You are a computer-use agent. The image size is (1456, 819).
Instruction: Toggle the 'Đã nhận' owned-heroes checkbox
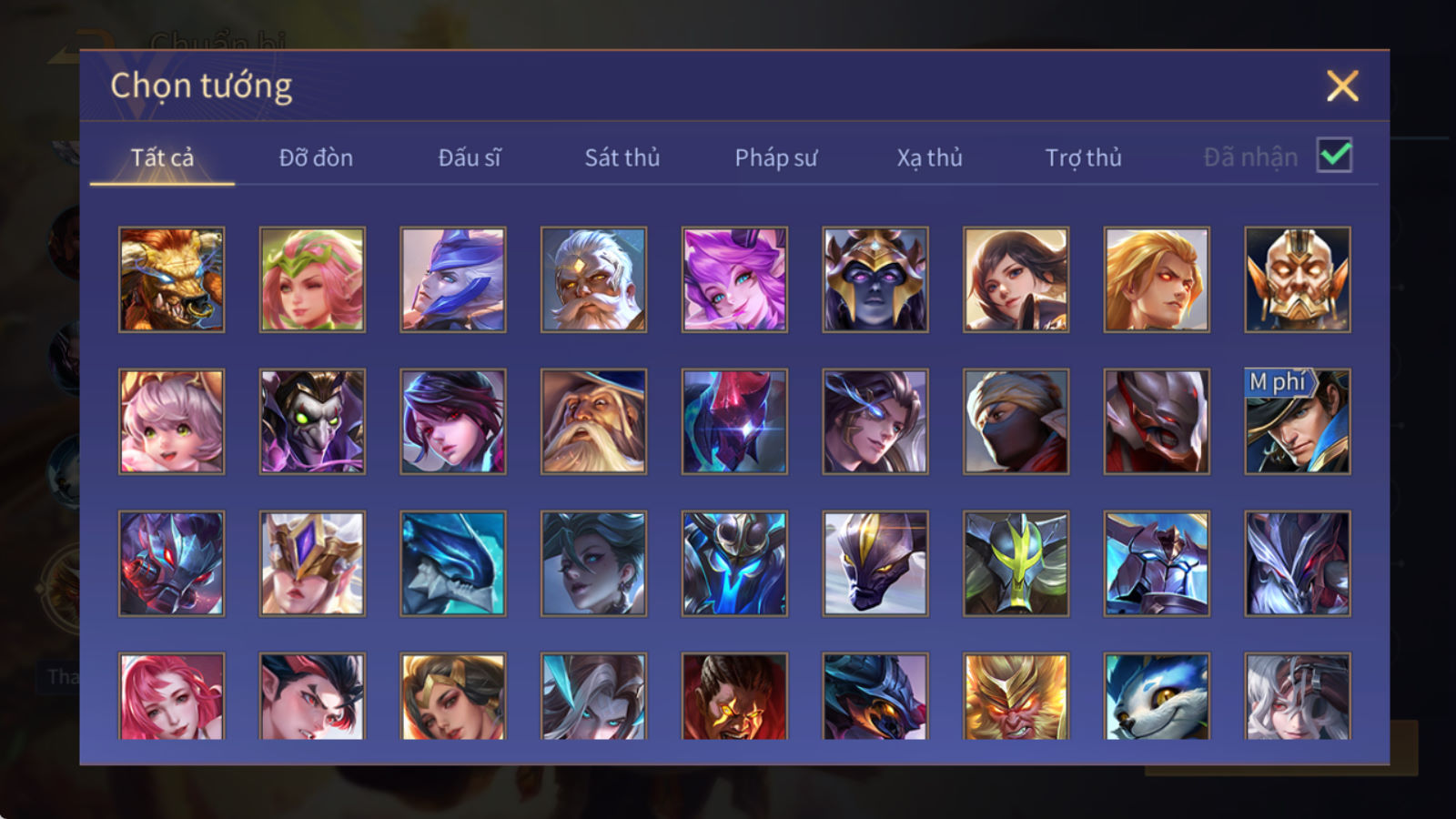coord(1334,156)
